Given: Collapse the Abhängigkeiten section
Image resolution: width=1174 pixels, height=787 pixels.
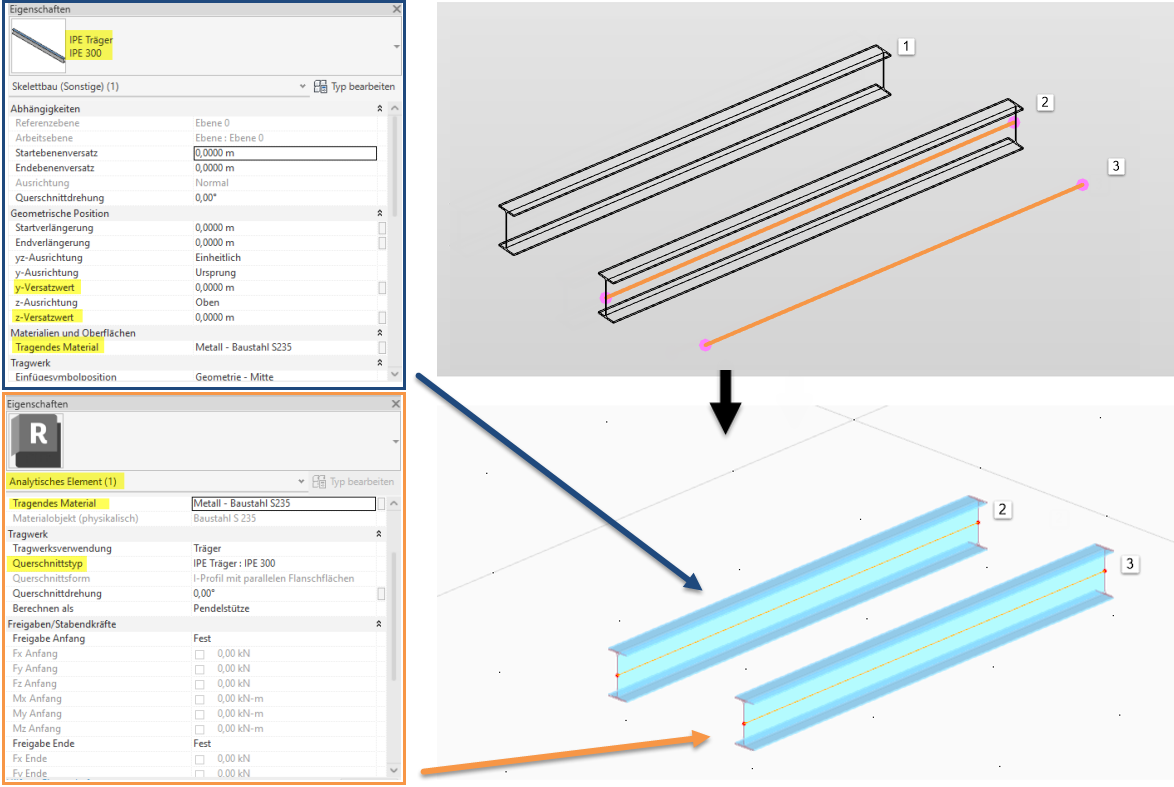Looking at the screenshot, I should 380,109.
